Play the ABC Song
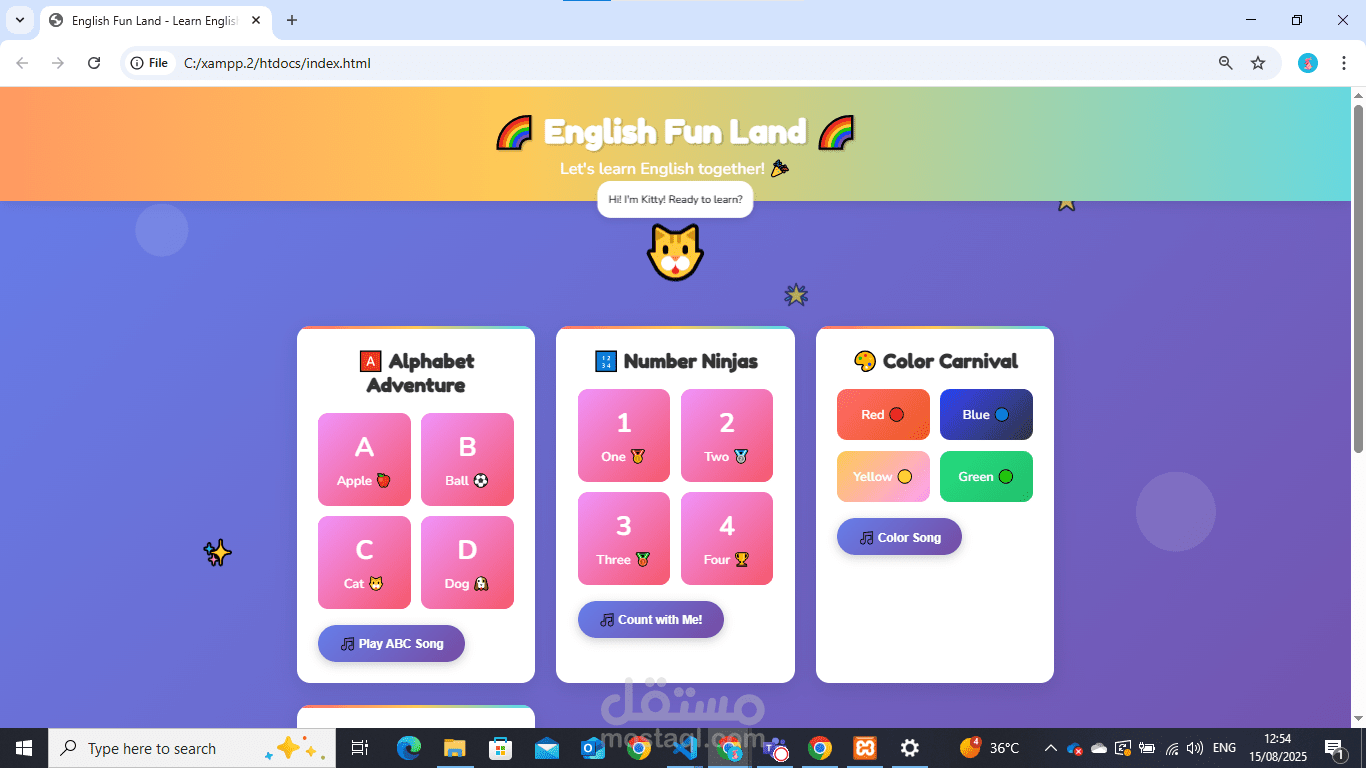1366x768 pixels. (391, 643)
